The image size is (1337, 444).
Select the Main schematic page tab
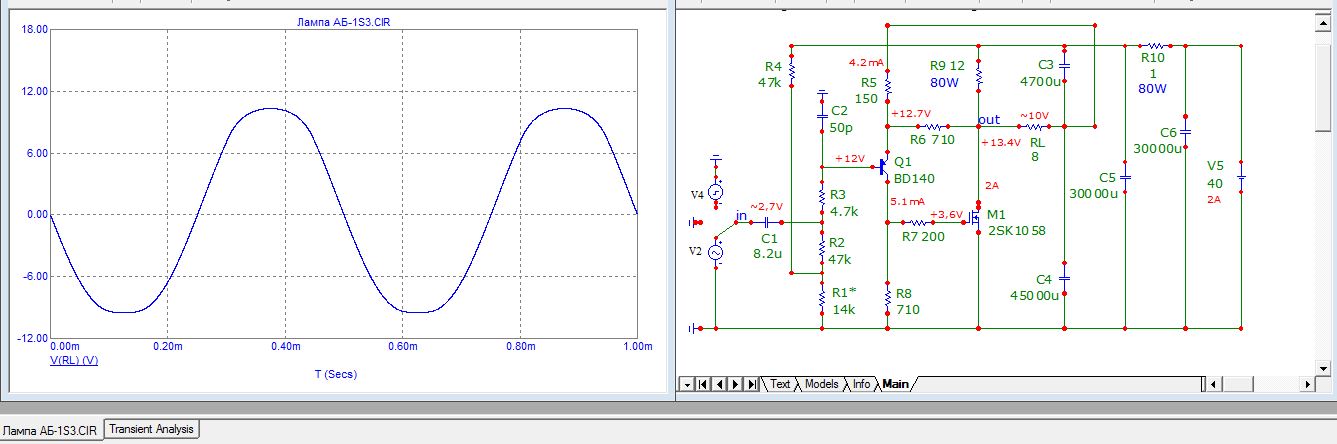pyautogui.click(x=895, y=384)
